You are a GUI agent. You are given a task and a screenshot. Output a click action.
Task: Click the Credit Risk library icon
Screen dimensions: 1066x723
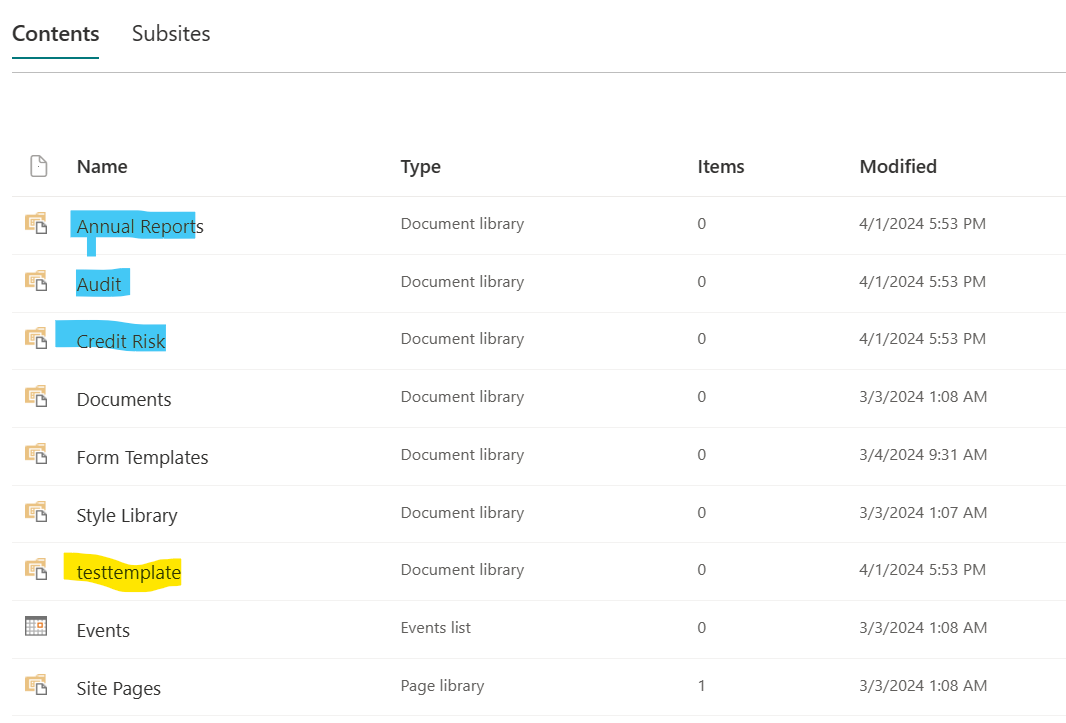(x=36, y=338)
